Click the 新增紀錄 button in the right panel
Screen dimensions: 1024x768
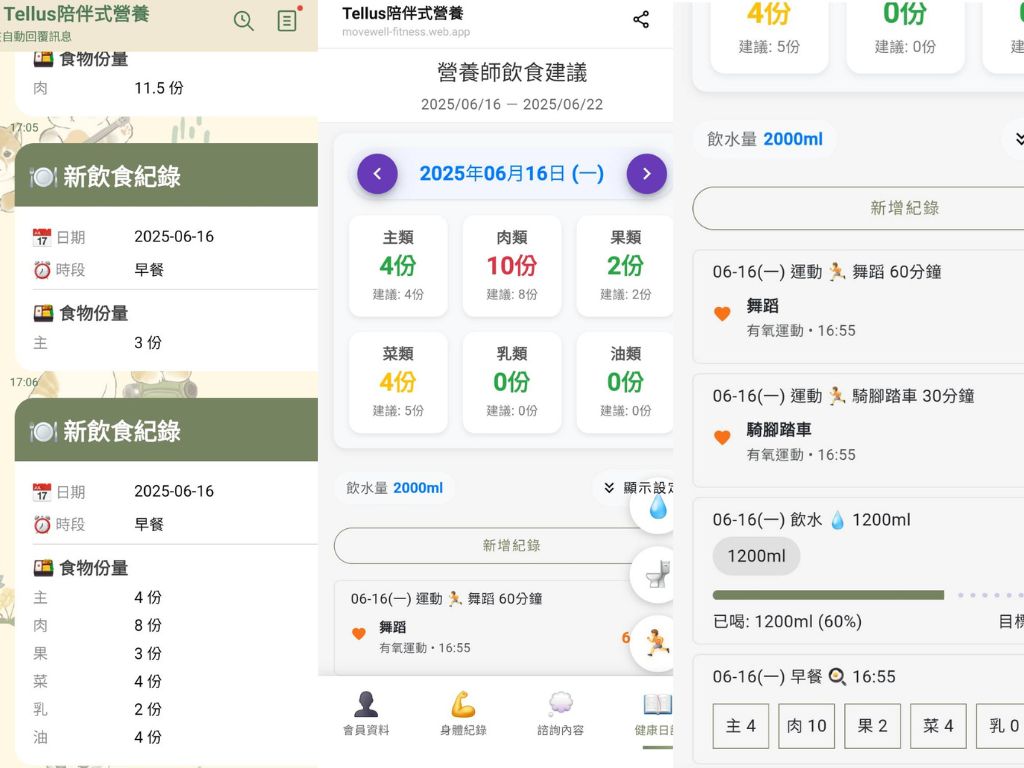(858, 208)
